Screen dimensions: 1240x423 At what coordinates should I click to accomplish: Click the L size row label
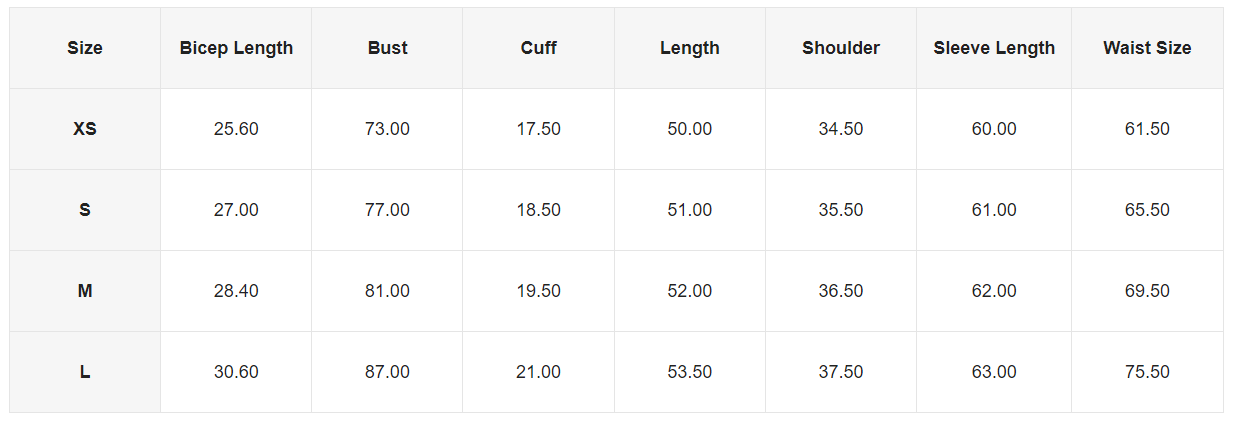pyautogui.click(x=85, y=372)
